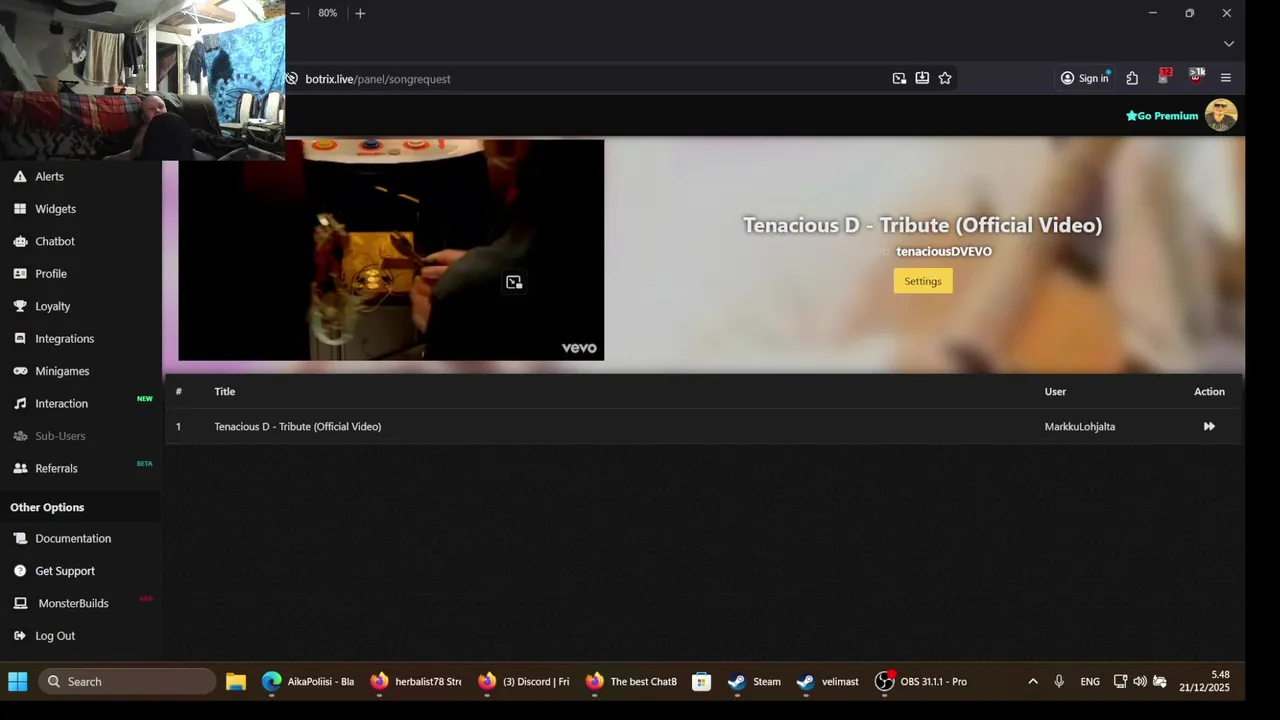Image resolution: width=1280 pixels, height=720 pixels.
Task: Open the Steam taskbar window
Action: (754, 681)
